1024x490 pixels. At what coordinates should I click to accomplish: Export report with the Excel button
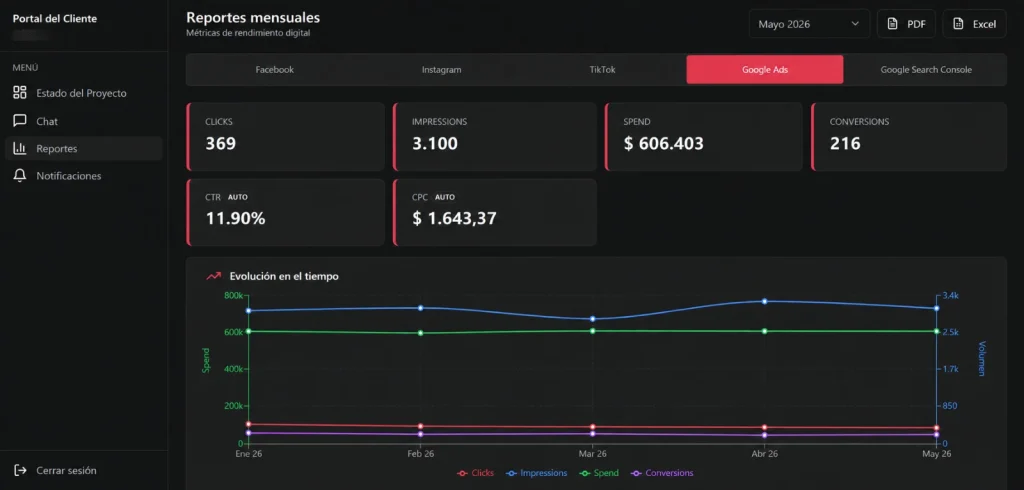[974, 24]
